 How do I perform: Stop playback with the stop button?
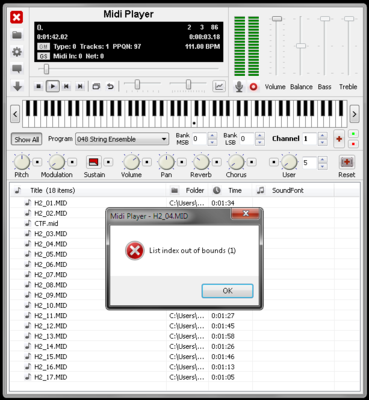tap(39, 87)
